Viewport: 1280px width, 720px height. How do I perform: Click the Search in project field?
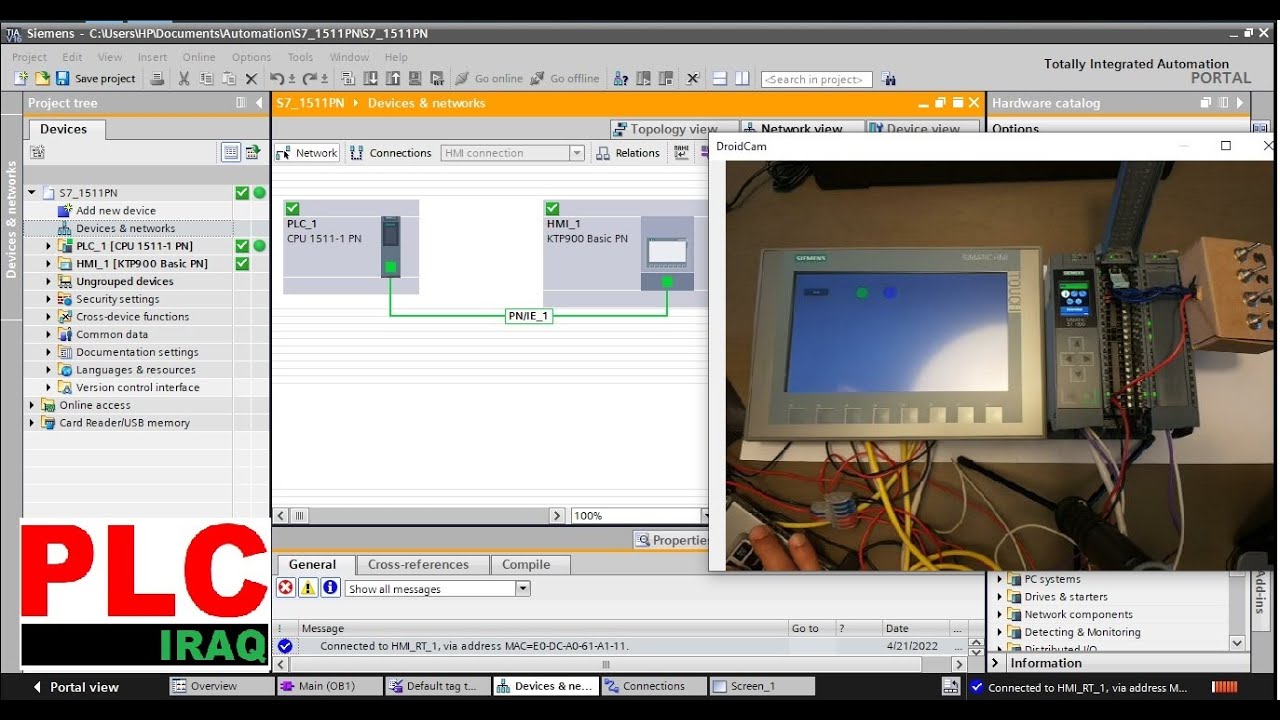816,79
